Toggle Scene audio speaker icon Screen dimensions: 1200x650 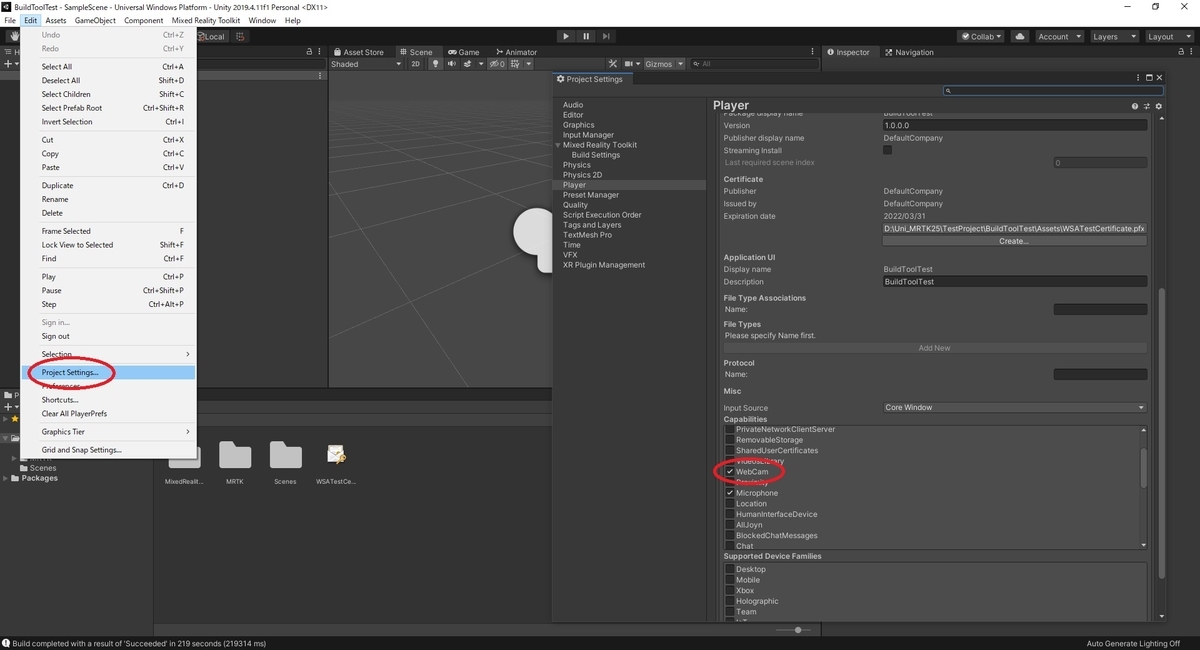(x=451, y=64)
